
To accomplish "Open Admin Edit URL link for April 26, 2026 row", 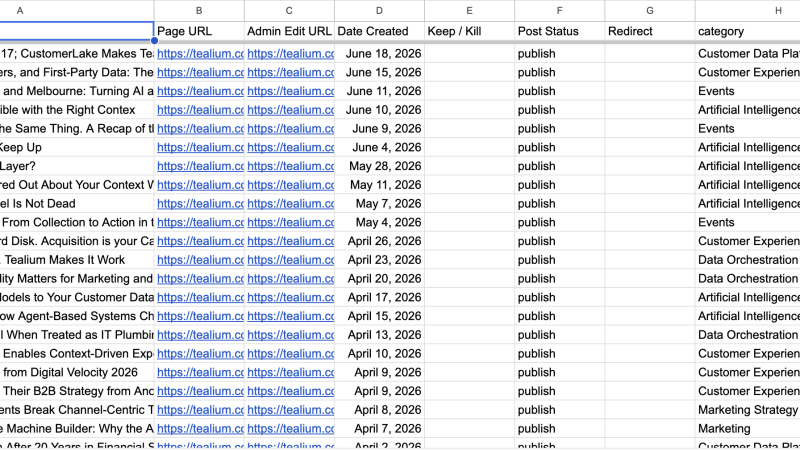I will point(290,241).
